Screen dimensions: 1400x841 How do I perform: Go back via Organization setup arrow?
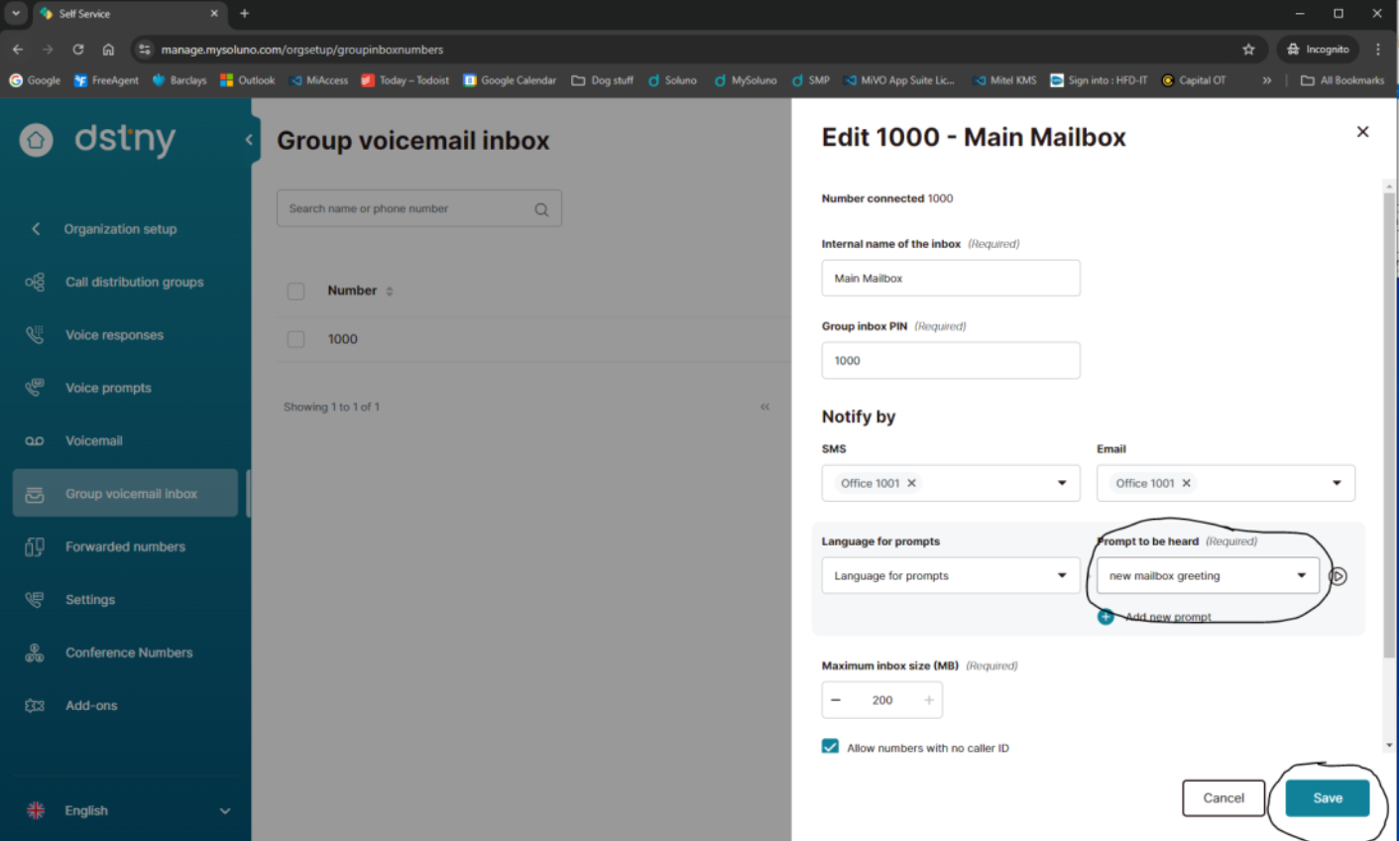(x=36, y=229)
